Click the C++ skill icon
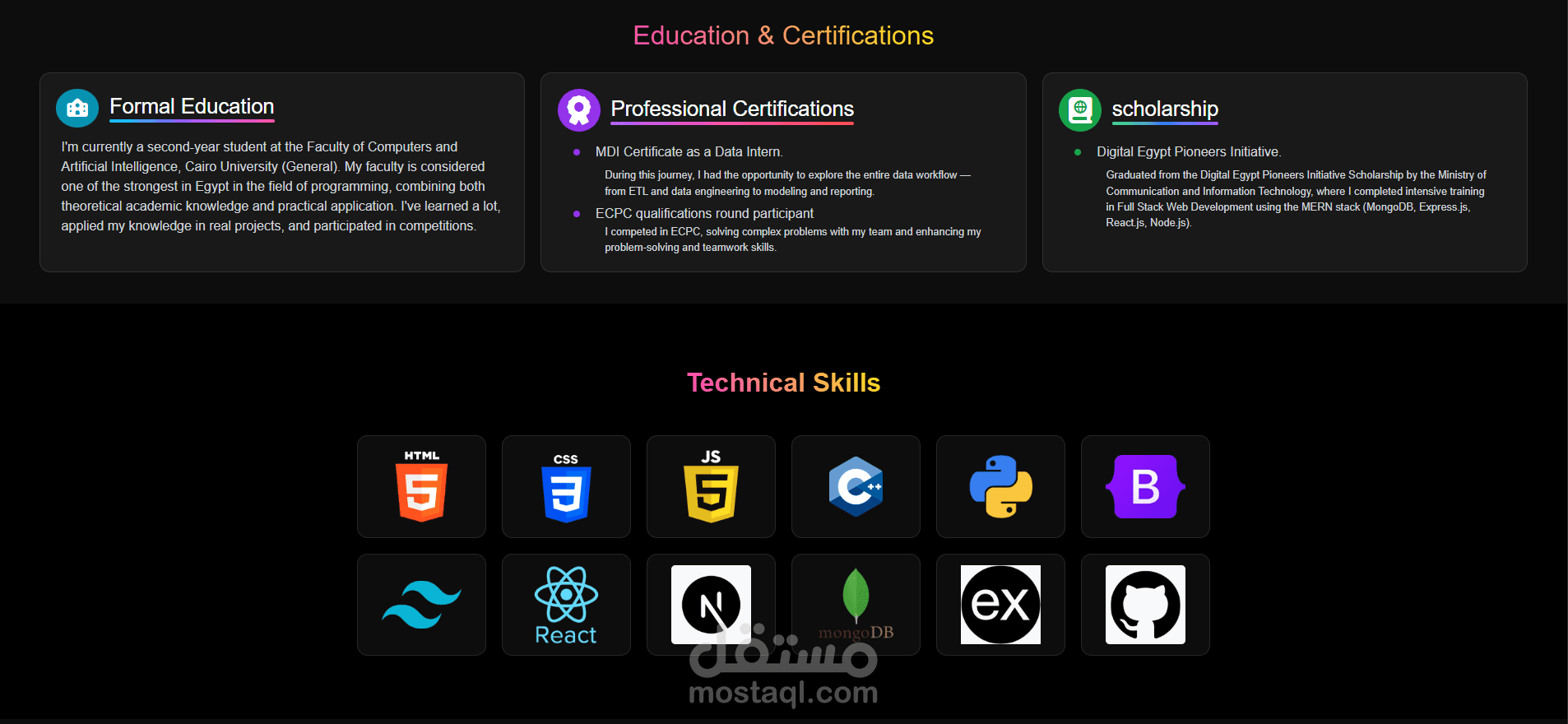The image size is (1568, 724). (856, 486)
